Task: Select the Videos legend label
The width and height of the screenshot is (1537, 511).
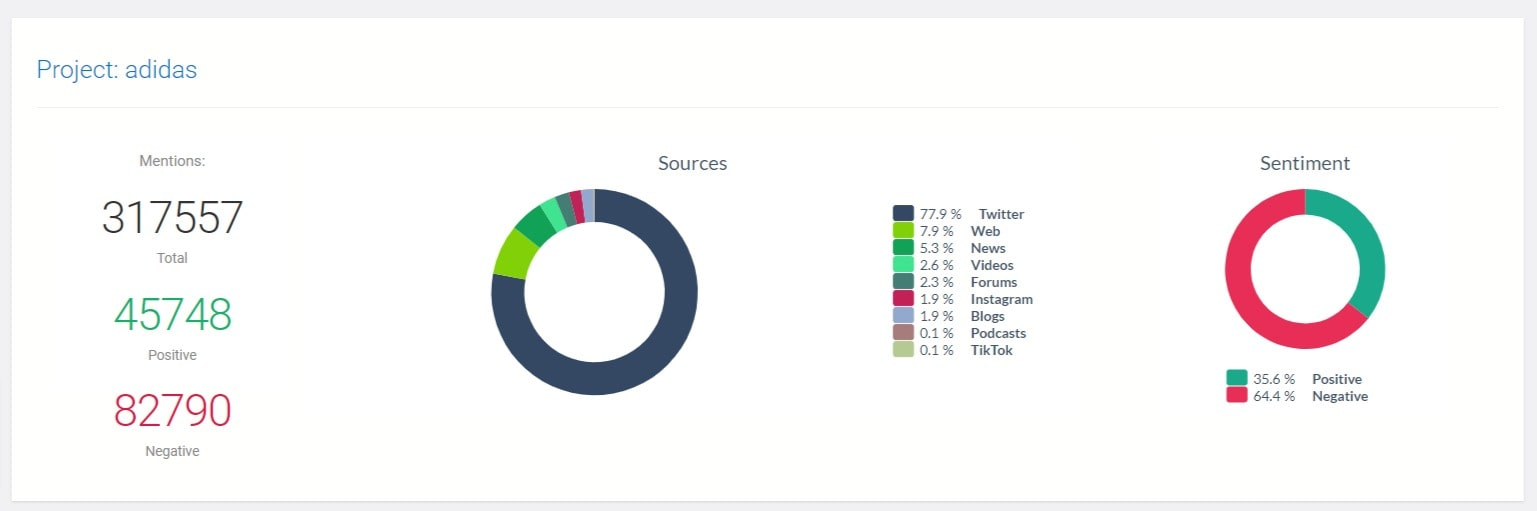Action: click(x=992, y=265)
